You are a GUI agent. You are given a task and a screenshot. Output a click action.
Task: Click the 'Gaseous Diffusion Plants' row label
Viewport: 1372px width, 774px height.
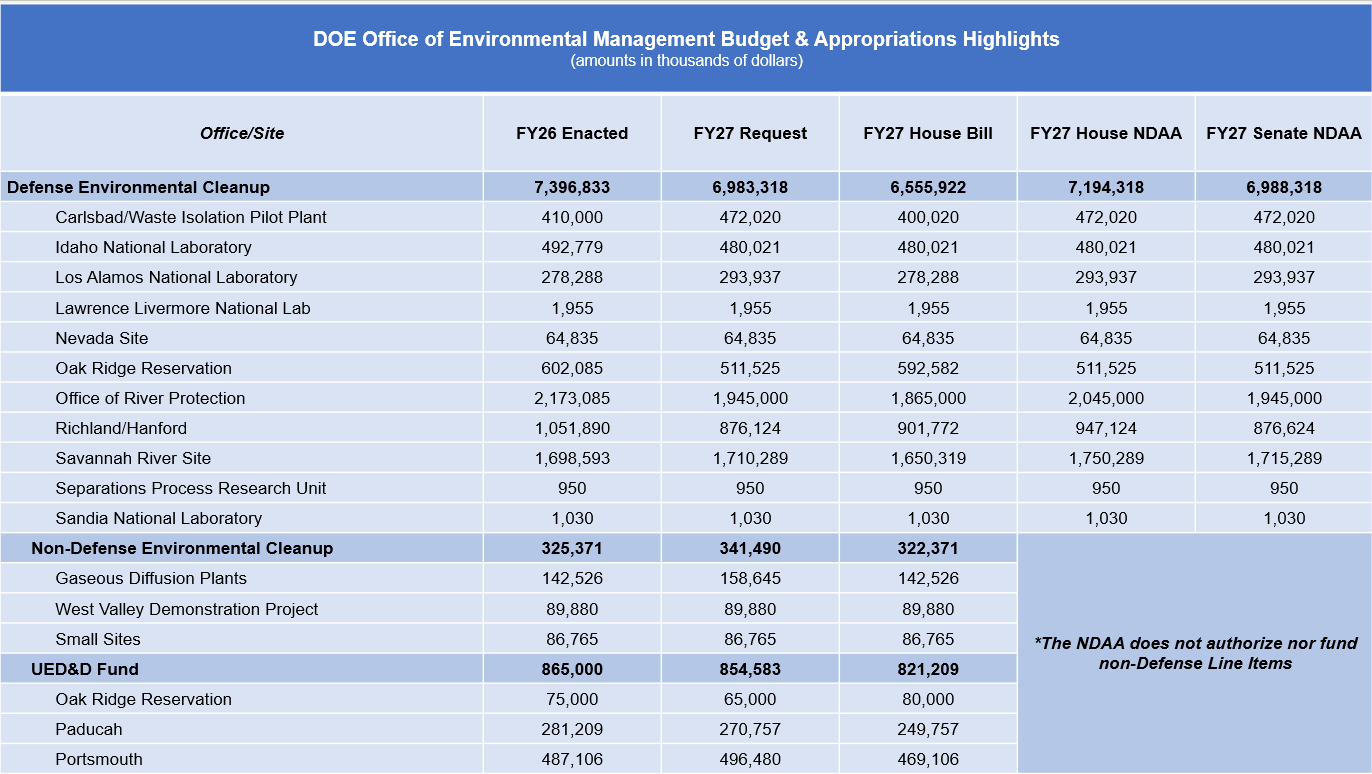[151, 578]
